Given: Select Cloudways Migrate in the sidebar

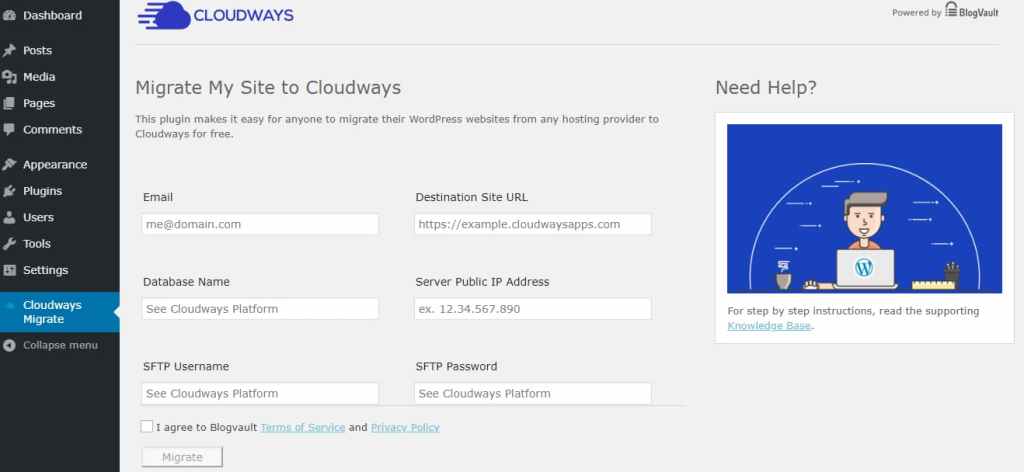Looking at the screenshot, I should point(59,312).
